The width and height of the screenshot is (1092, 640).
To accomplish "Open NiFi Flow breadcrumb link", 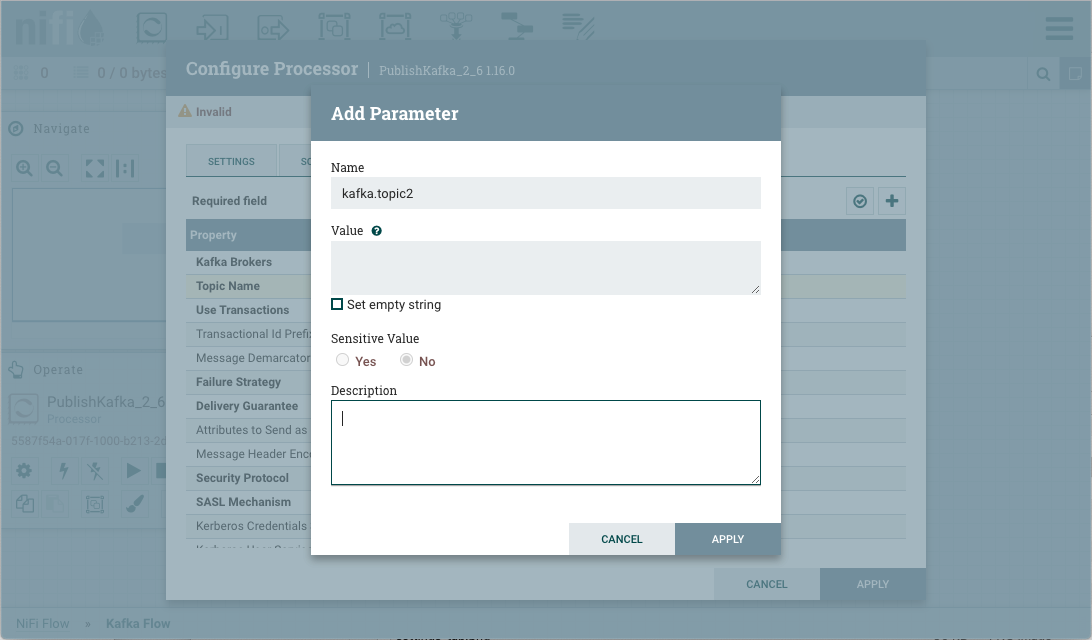I will pos(43,623).
